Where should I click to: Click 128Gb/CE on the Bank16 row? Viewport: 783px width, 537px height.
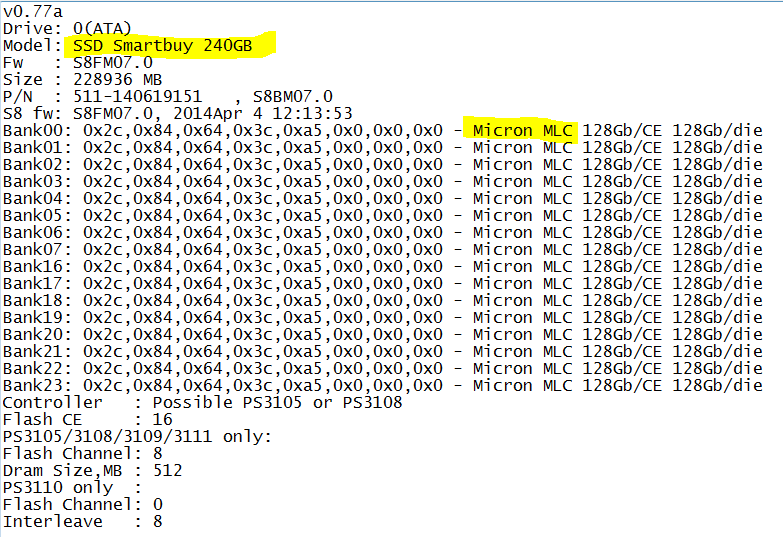622,266
